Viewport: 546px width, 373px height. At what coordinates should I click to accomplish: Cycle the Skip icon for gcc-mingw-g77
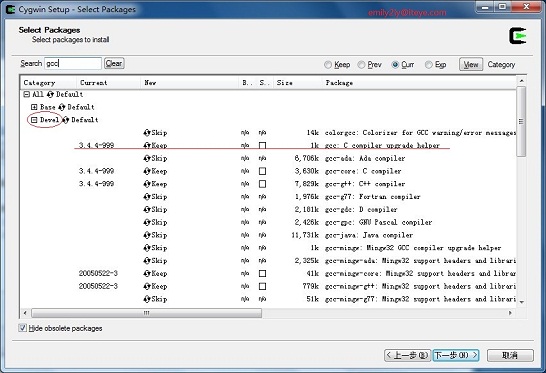[147, 299]
